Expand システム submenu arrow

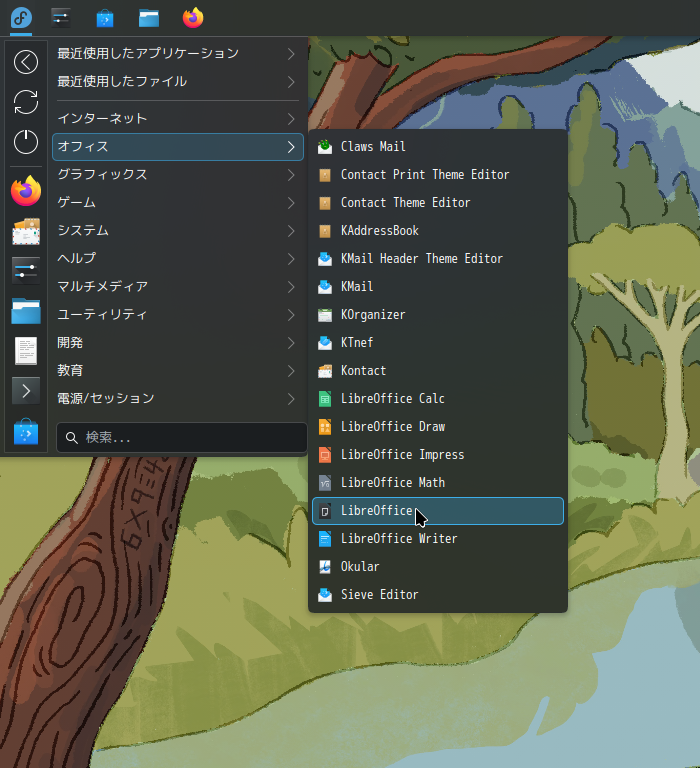pos(291,231)
